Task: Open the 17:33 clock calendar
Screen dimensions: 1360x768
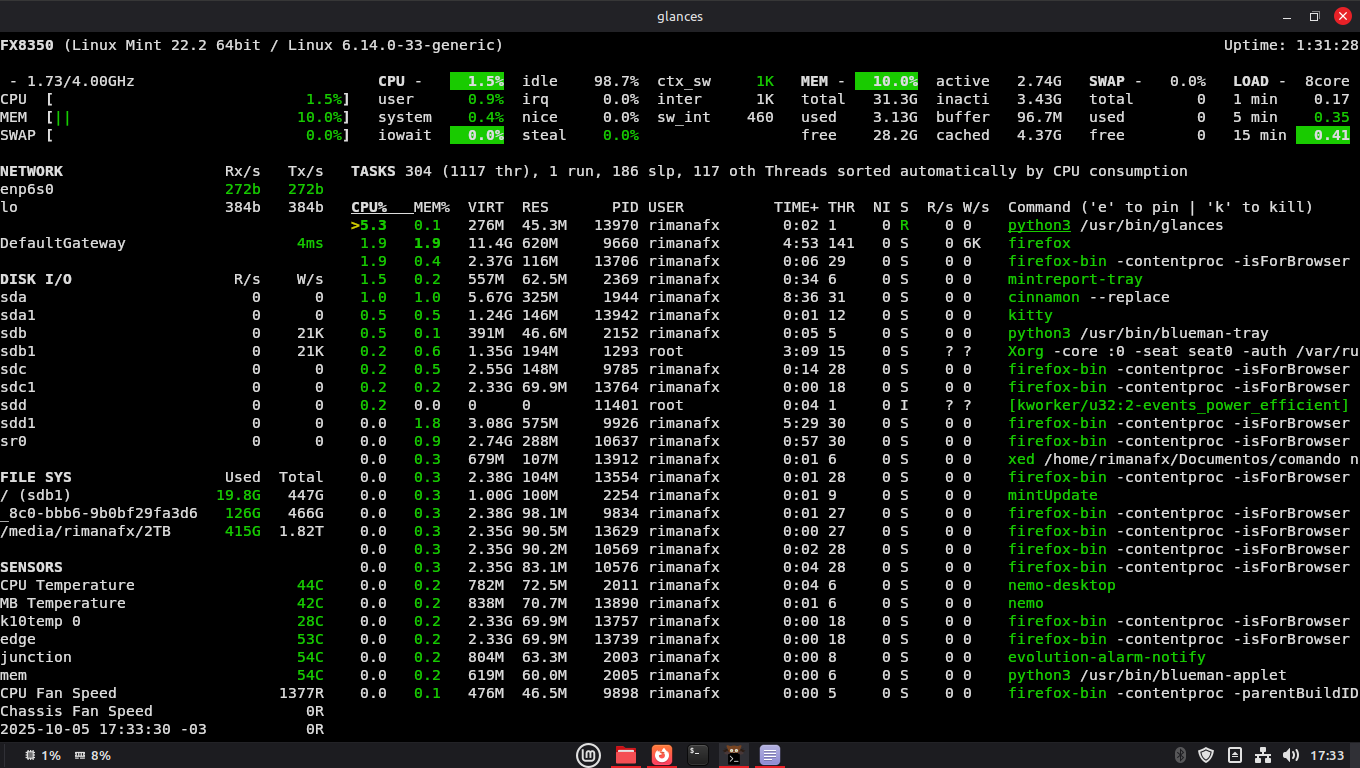Action: 1327,755
